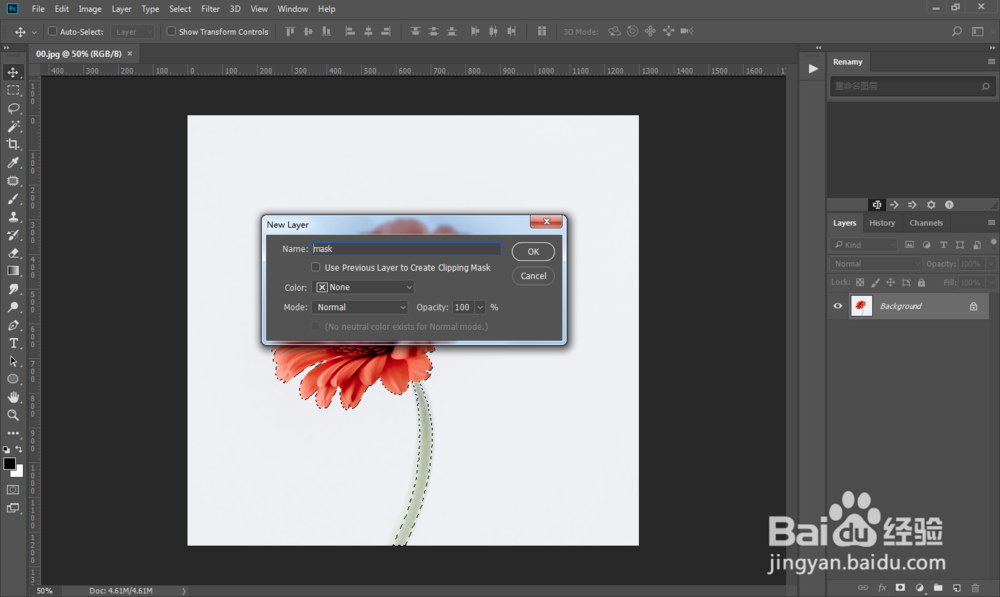
Task: Enable Show Transform Controls checkbox
Action: (171, 31)
